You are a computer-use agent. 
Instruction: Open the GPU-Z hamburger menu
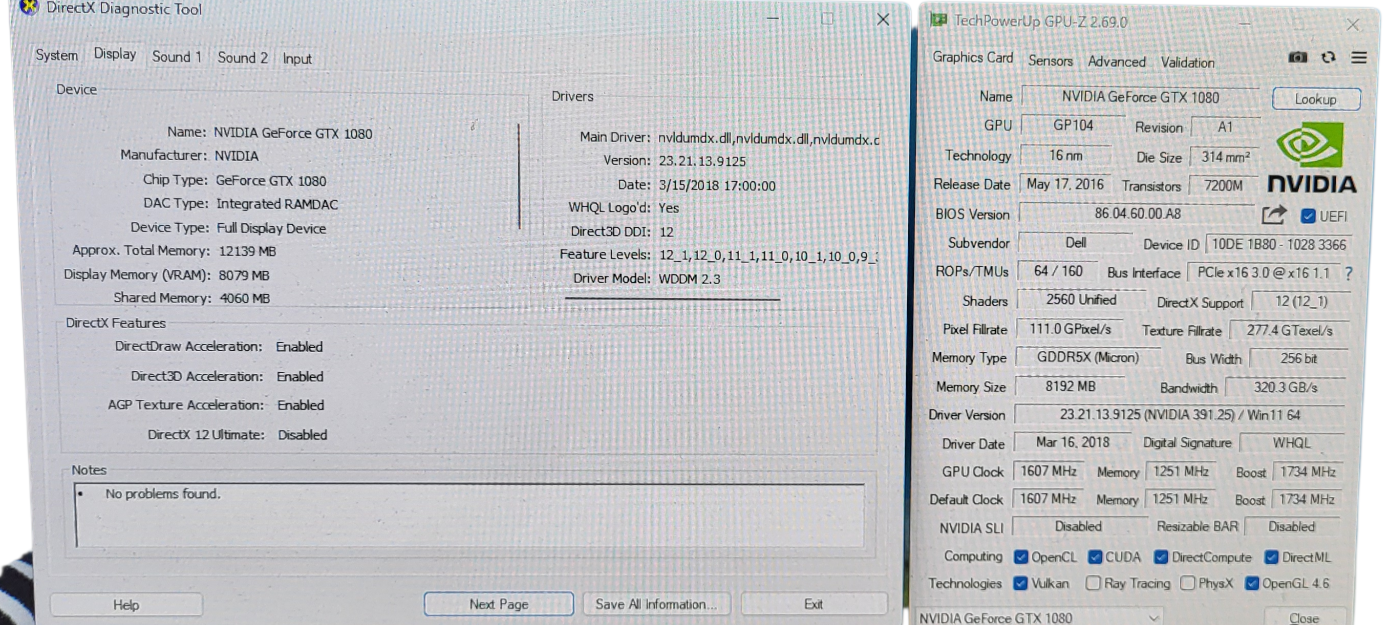coord(1358,58)
